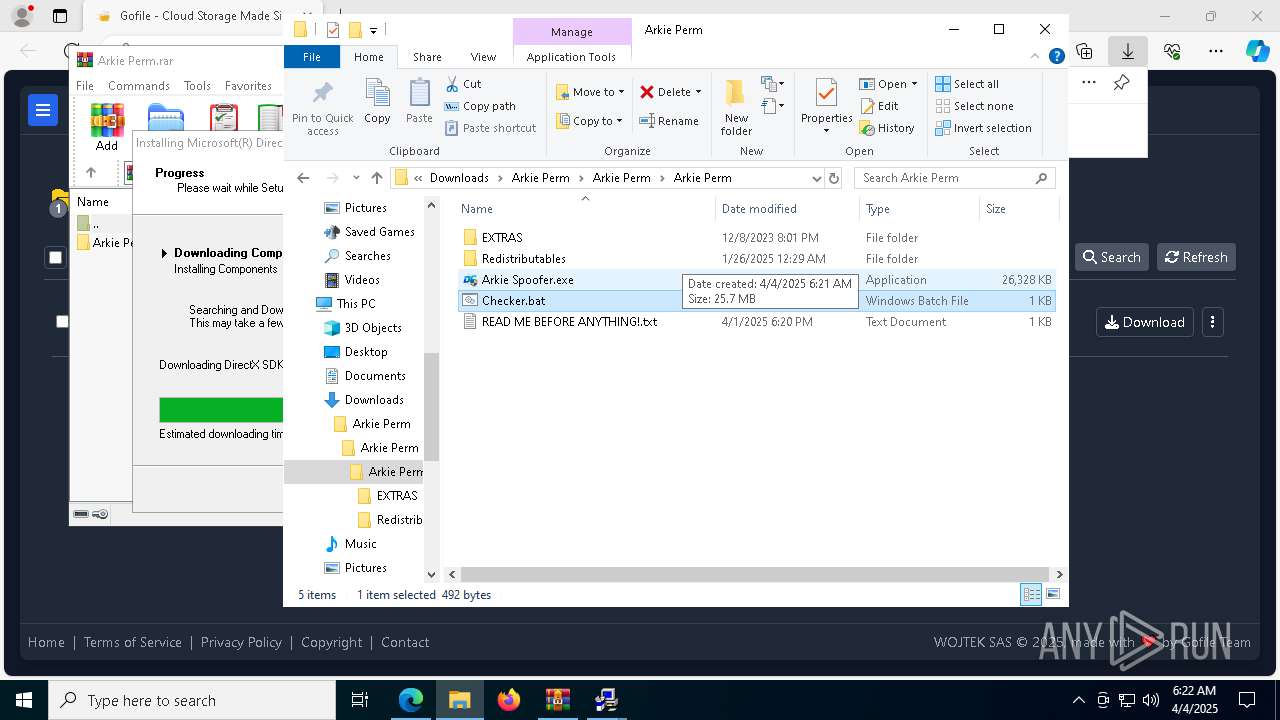This screenshot has width=1280, height=720.
Task: Click Cut in Clipboard group
Action: (463, 84)
